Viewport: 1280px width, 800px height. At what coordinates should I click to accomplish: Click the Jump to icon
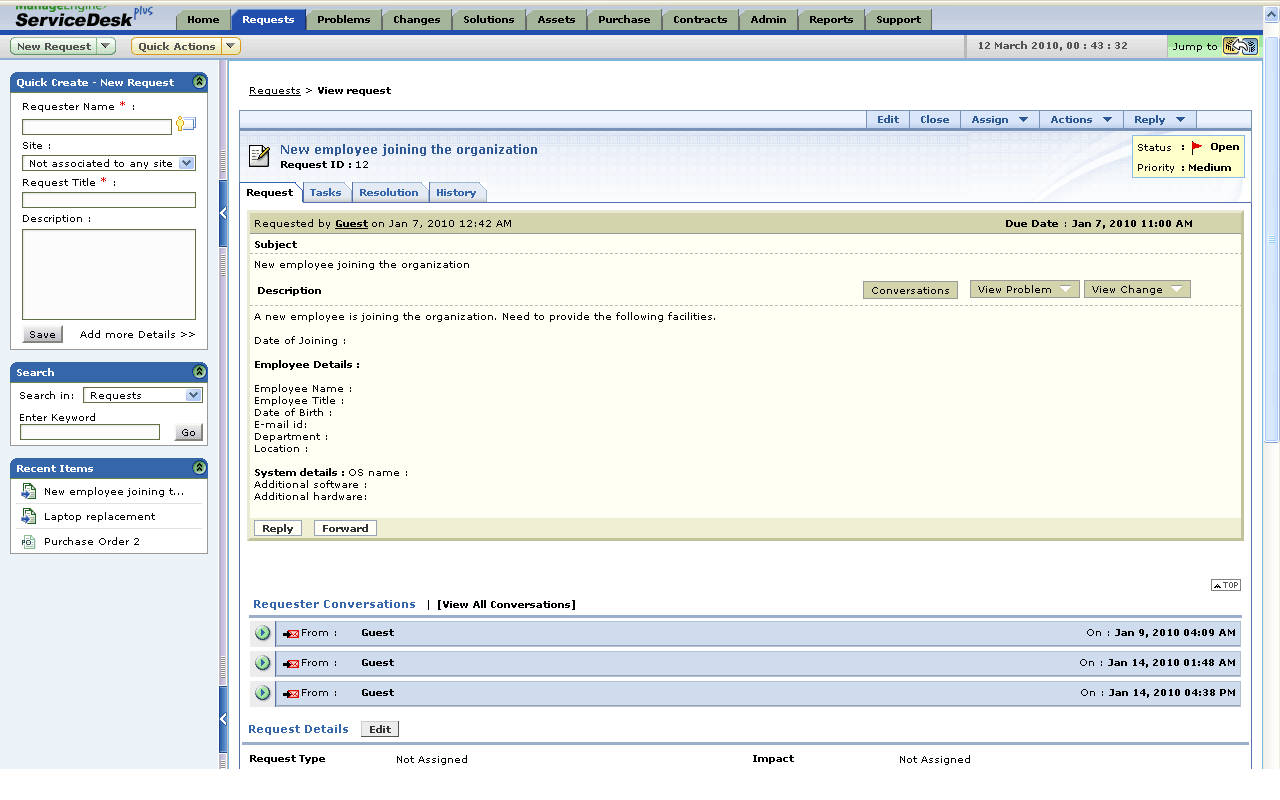[1240, 46]
